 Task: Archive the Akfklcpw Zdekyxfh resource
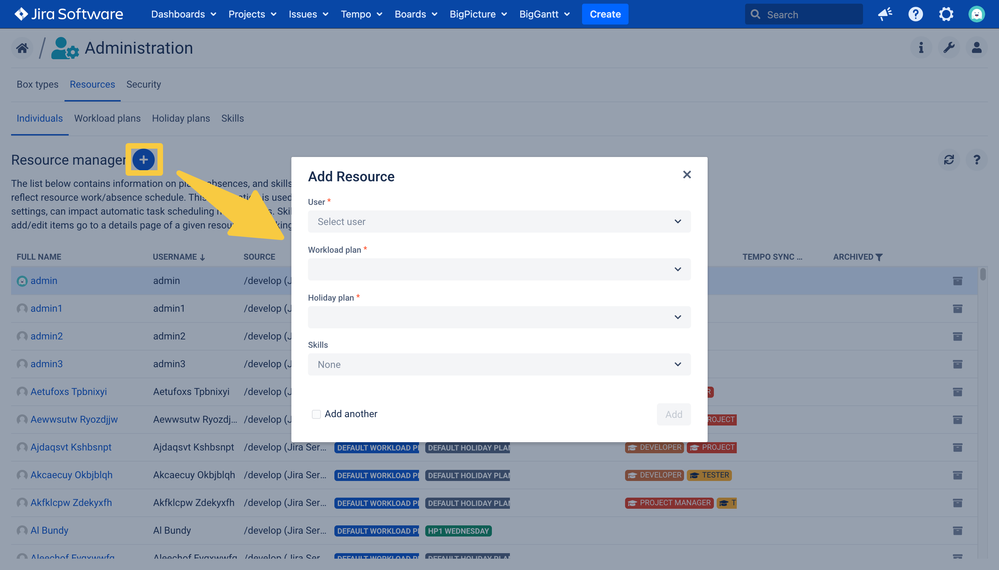pos(958,503)
